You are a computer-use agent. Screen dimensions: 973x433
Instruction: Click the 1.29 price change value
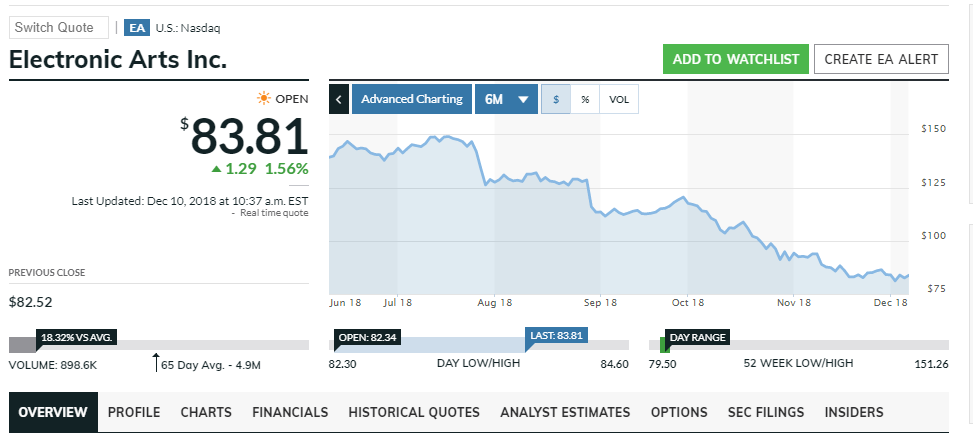pos(241,168)
